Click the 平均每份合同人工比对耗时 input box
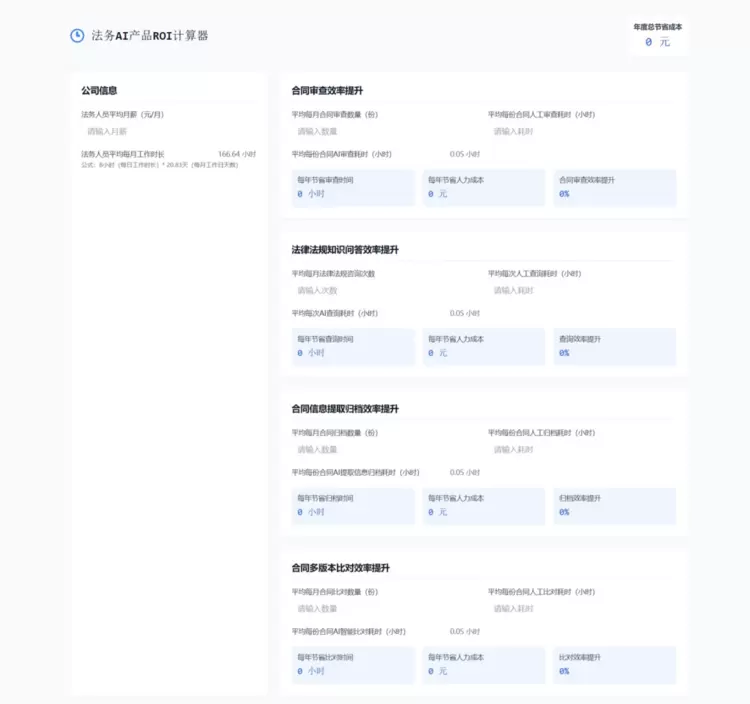The width and height of the screenshot is (750, 704). 580,608
